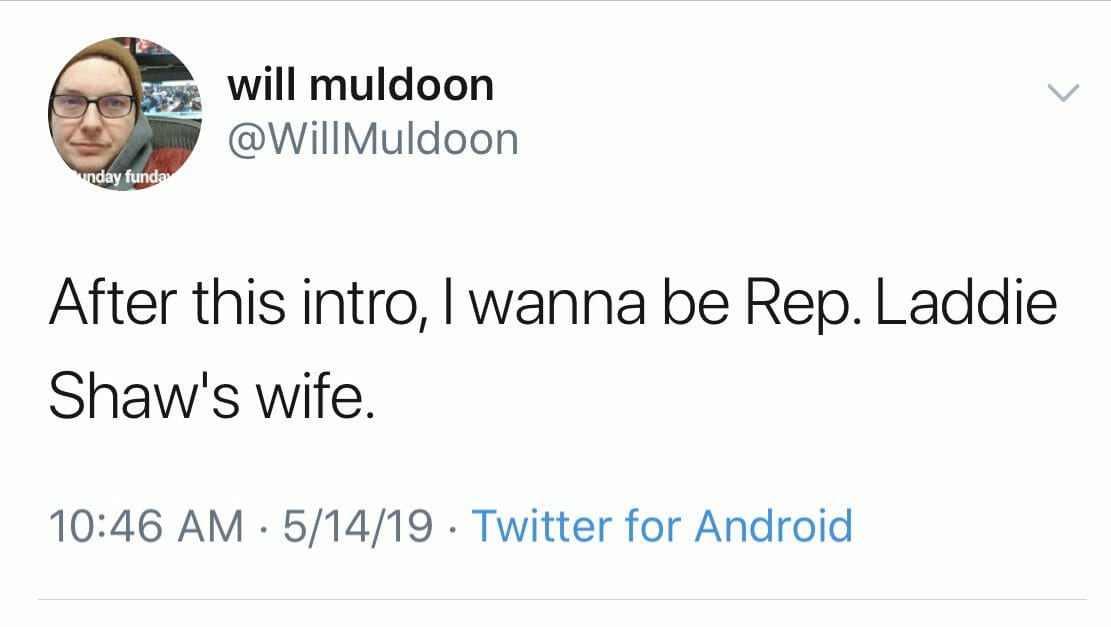The height and width of the screenshot is (627, 1111).
Task: Click the word intro in the tweet
Action: [366, 303]
